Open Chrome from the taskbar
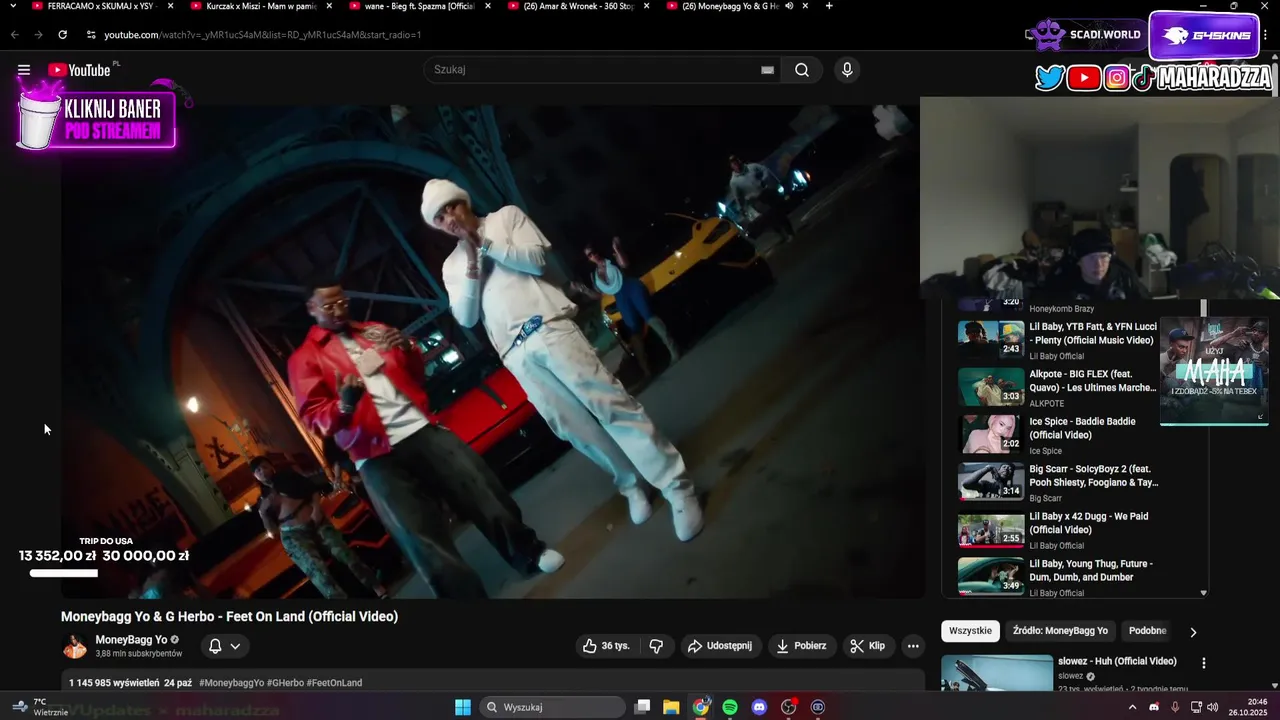 [x=701, y=707]
